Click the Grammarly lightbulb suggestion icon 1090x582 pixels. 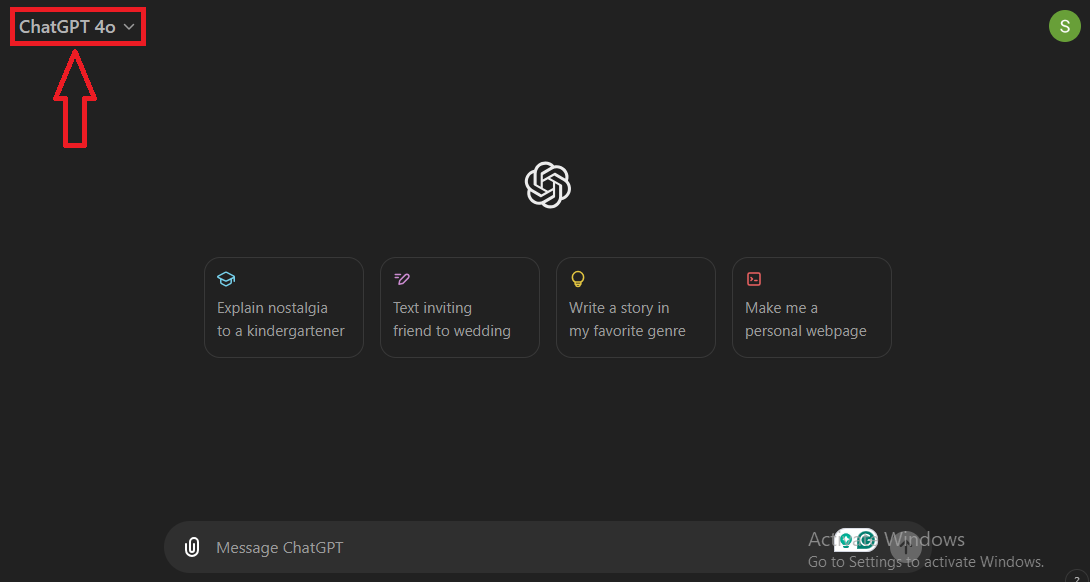coord(845,540)
